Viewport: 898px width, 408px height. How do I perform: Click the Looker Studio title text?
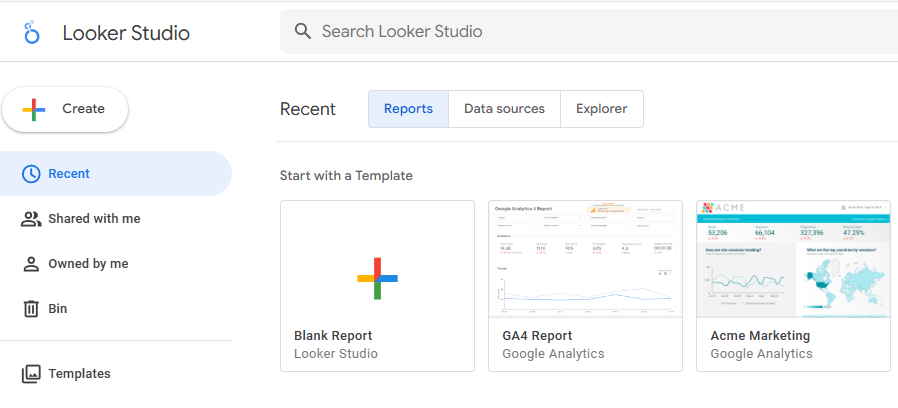(126, 33)
